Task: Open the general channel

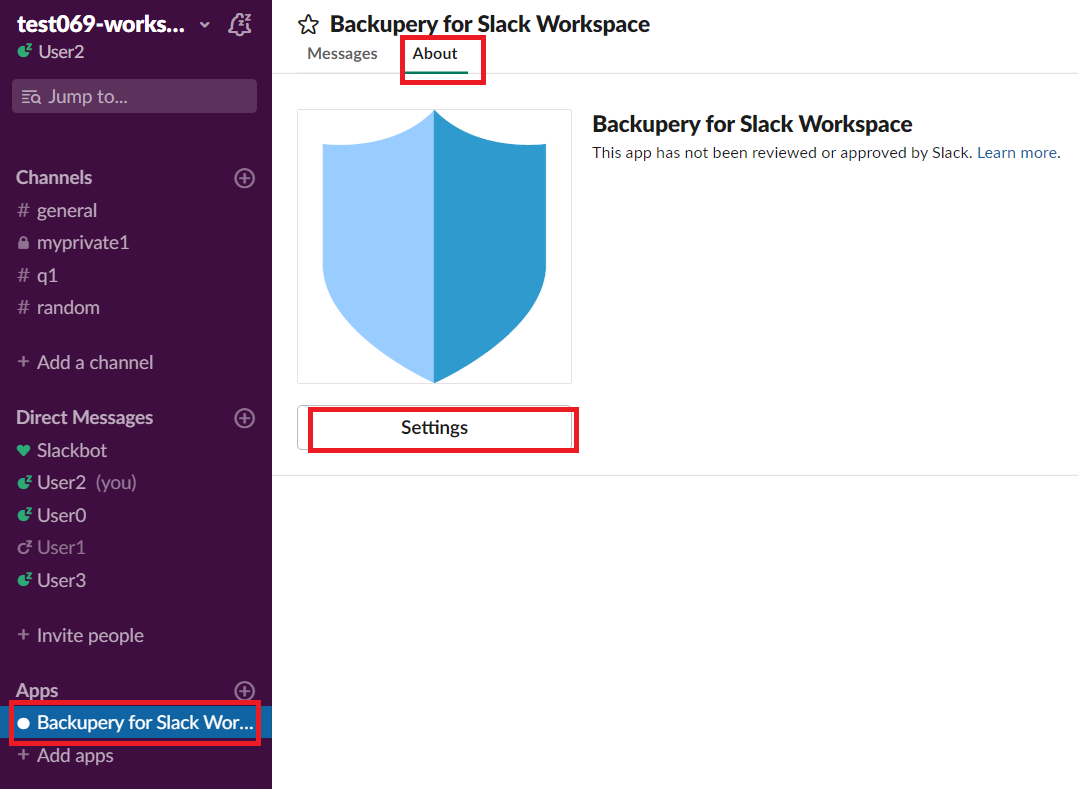Action: pyautogui.click(x=66, y=211)
